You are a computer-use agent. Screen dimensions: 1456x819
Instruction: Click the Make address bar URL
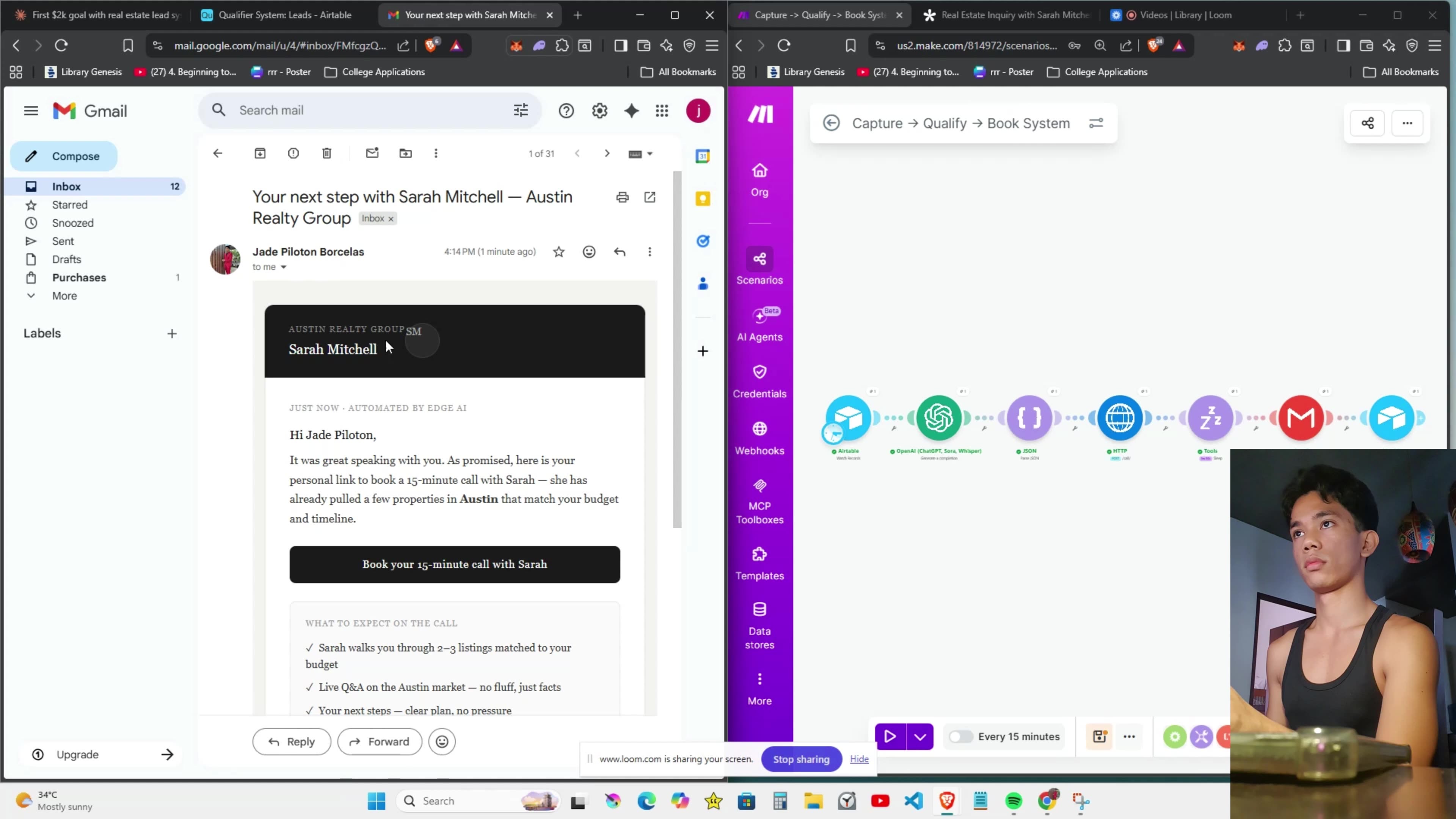pos(977,46)
